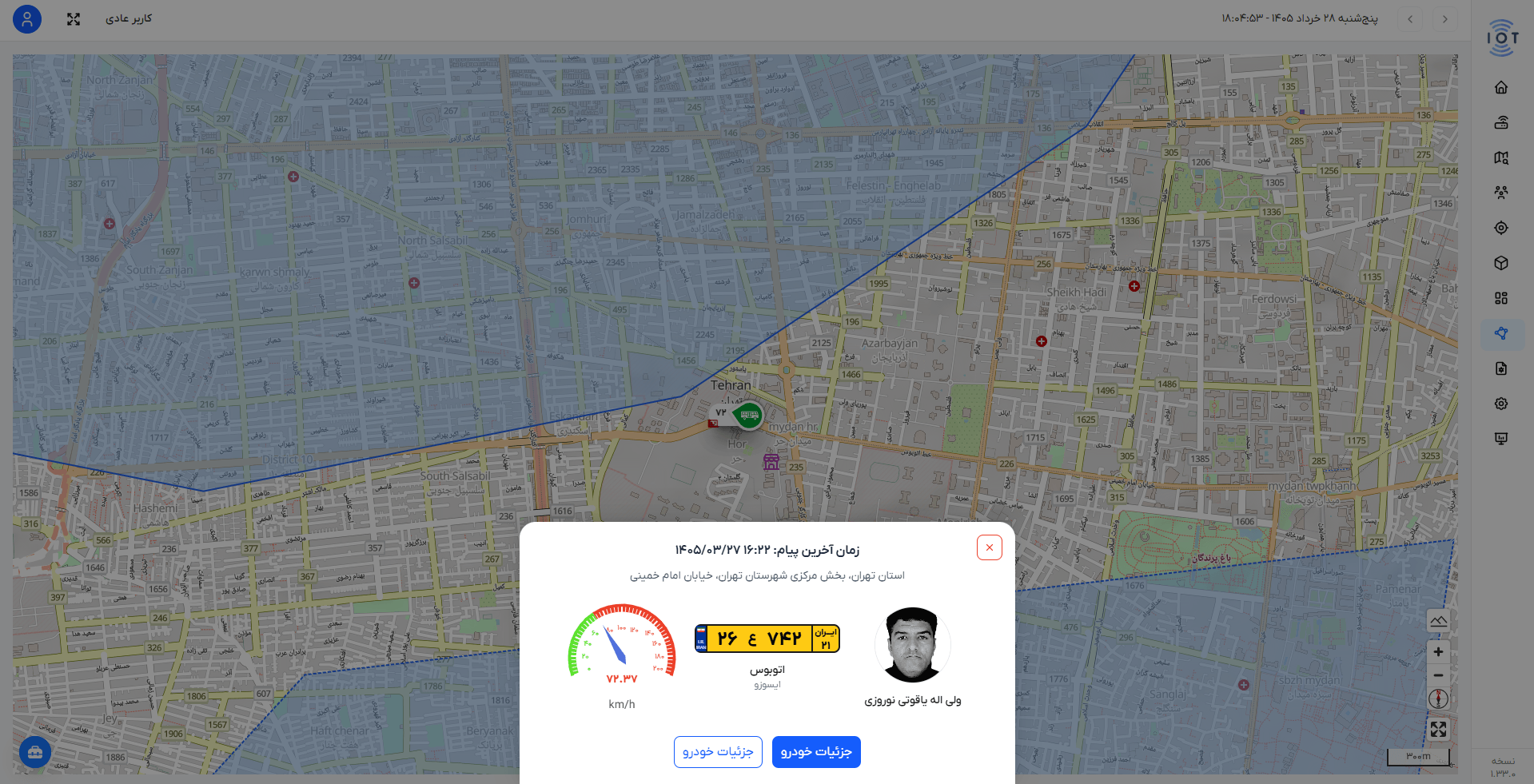The width and height of the screenshot is (1534, 784).
Task: Open the router devices sidebar icon
Action: [1501, 122]
